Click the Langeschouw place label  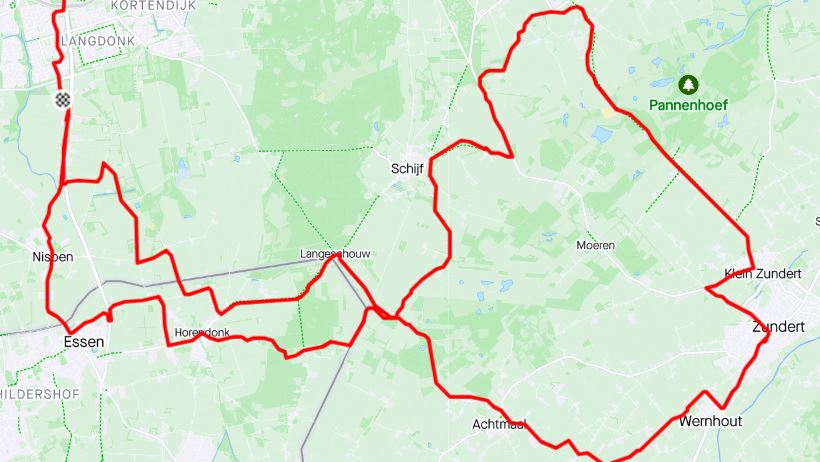[x=335, y=254]
